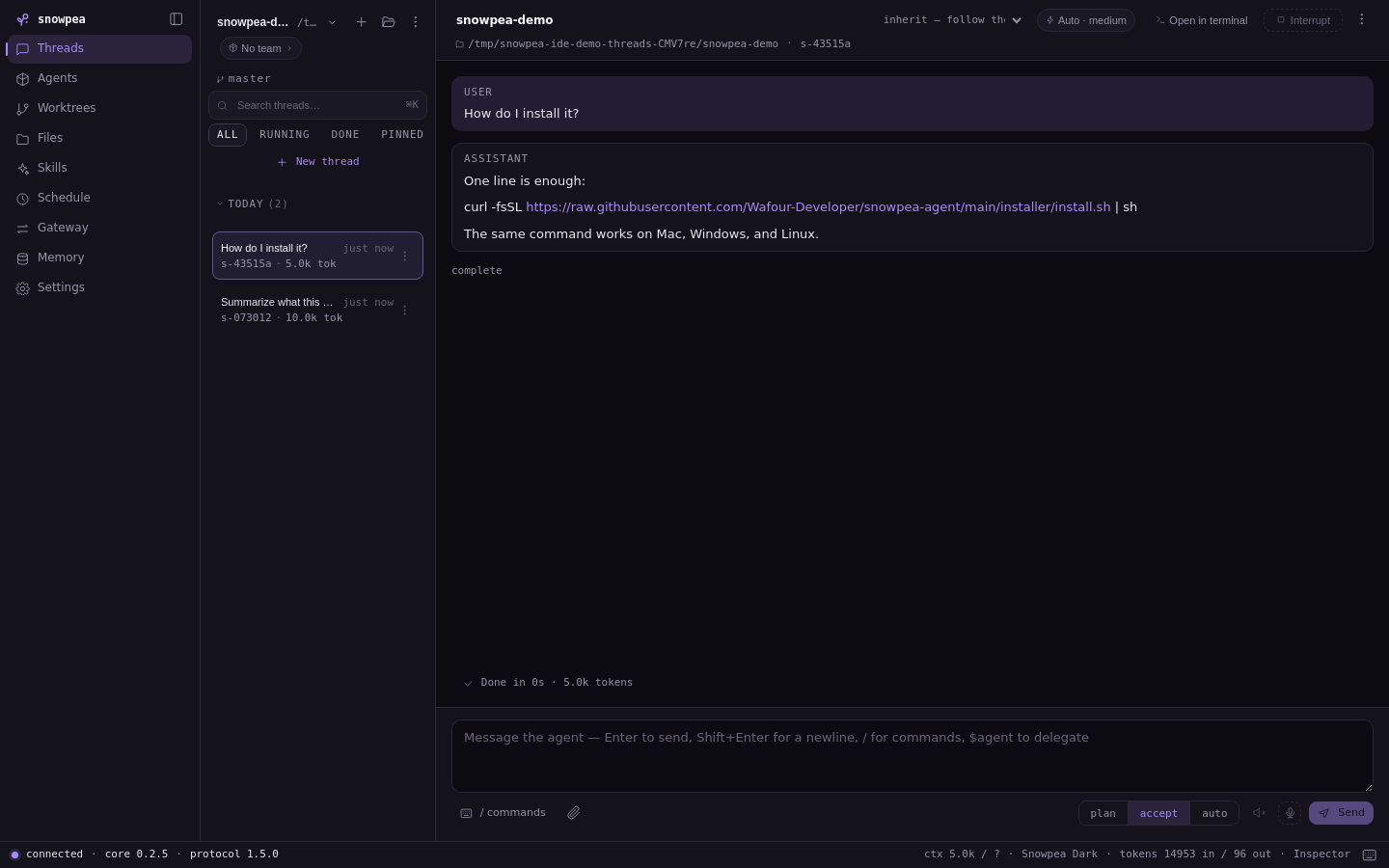Focus the Search threads field
The height and width of the screenshot is (868, 1389).
pyautogui.click(x=317, y=105)
